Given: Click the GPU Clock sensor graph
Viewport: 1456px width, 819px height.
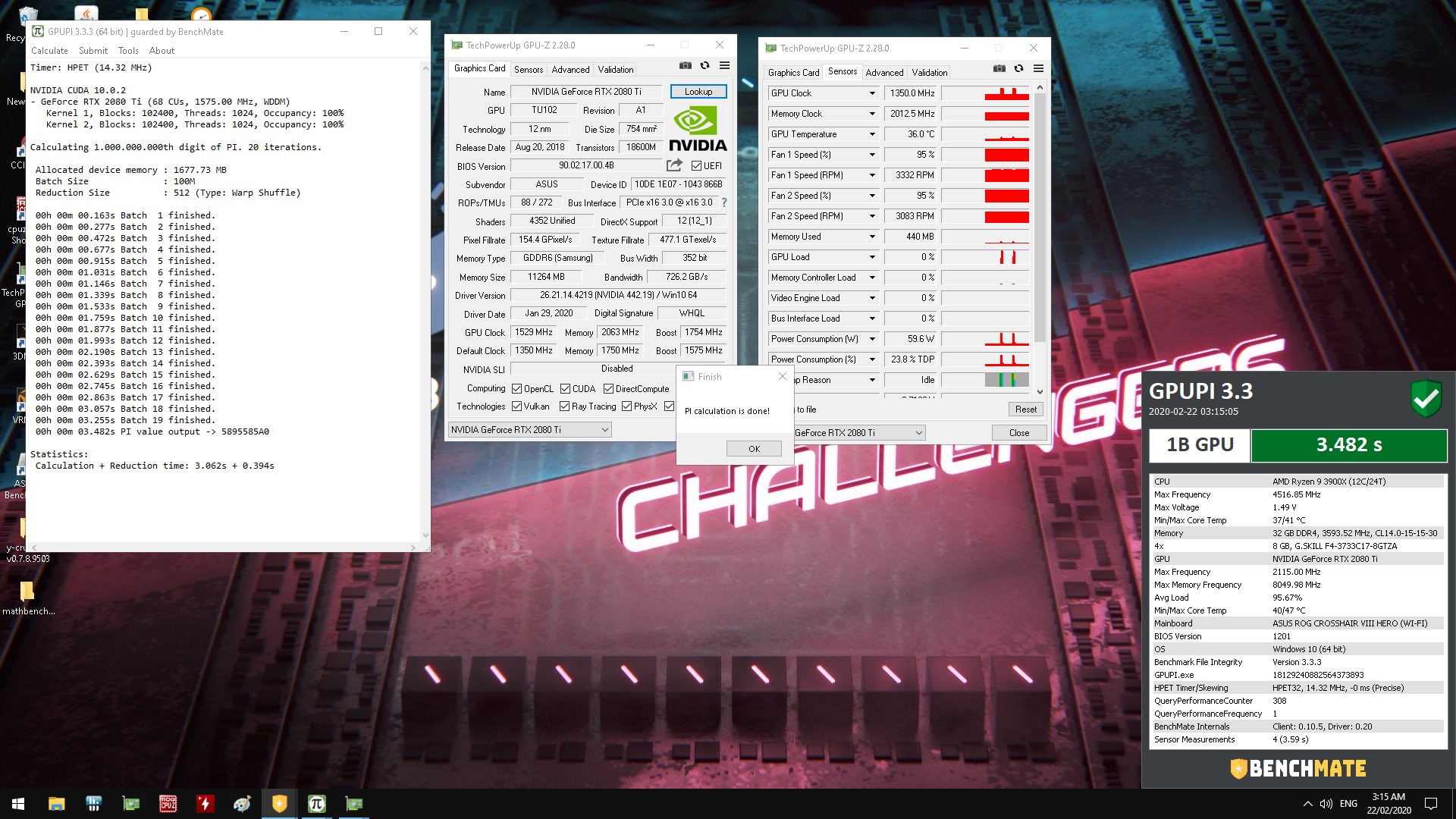Looking at the screenshot, I should (984, 93).
